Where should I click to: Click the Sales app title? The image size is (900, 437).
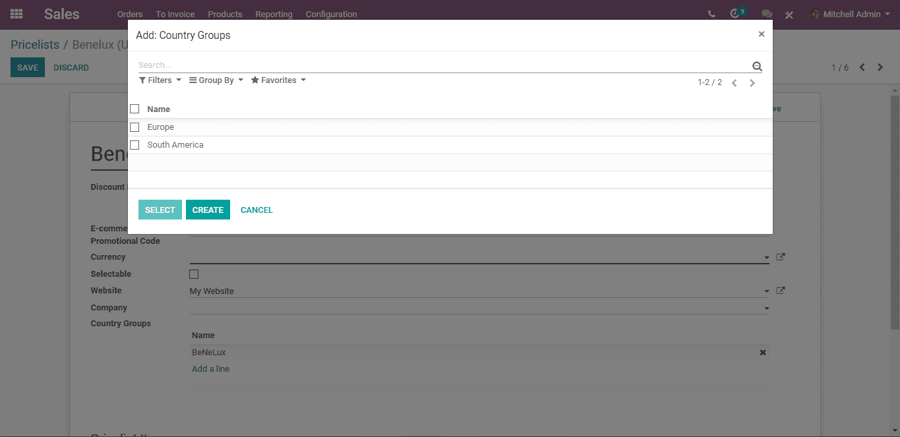(x=62, y=14)
